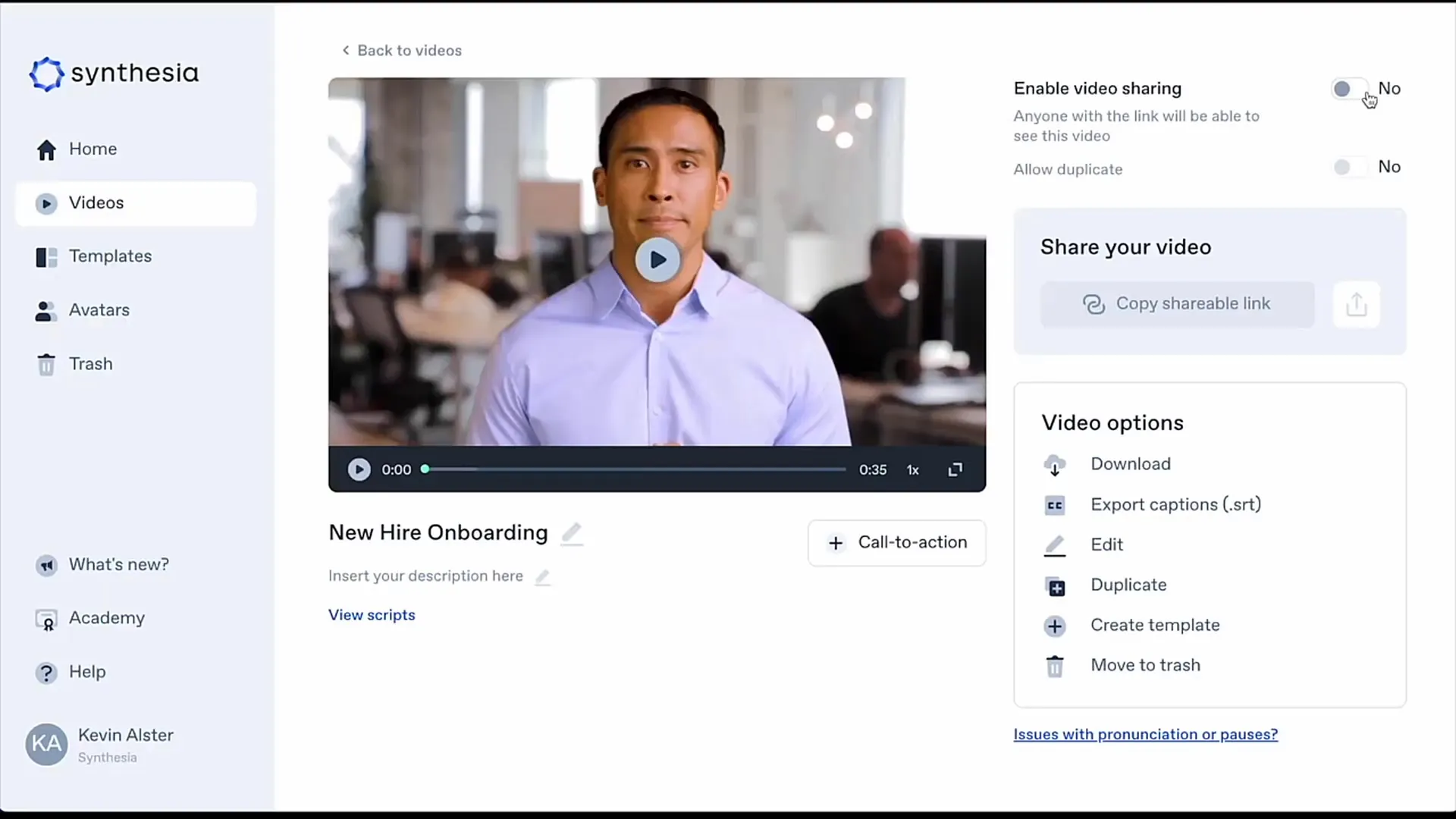Click the upload/share icon next to copy link
The height and width of the screenshot is (819, 1456).
click(1357, 303)
